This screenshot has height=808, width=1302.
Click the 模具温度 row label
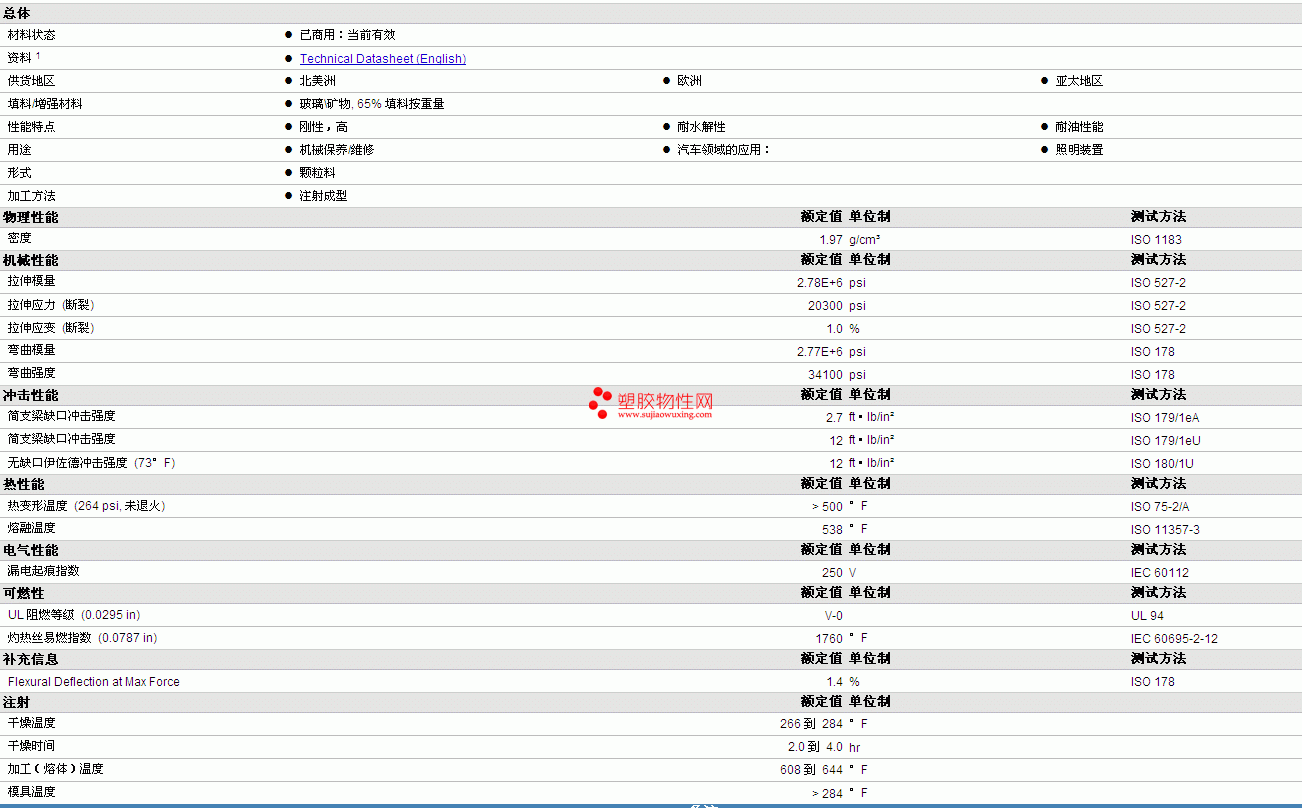(31, 792)
